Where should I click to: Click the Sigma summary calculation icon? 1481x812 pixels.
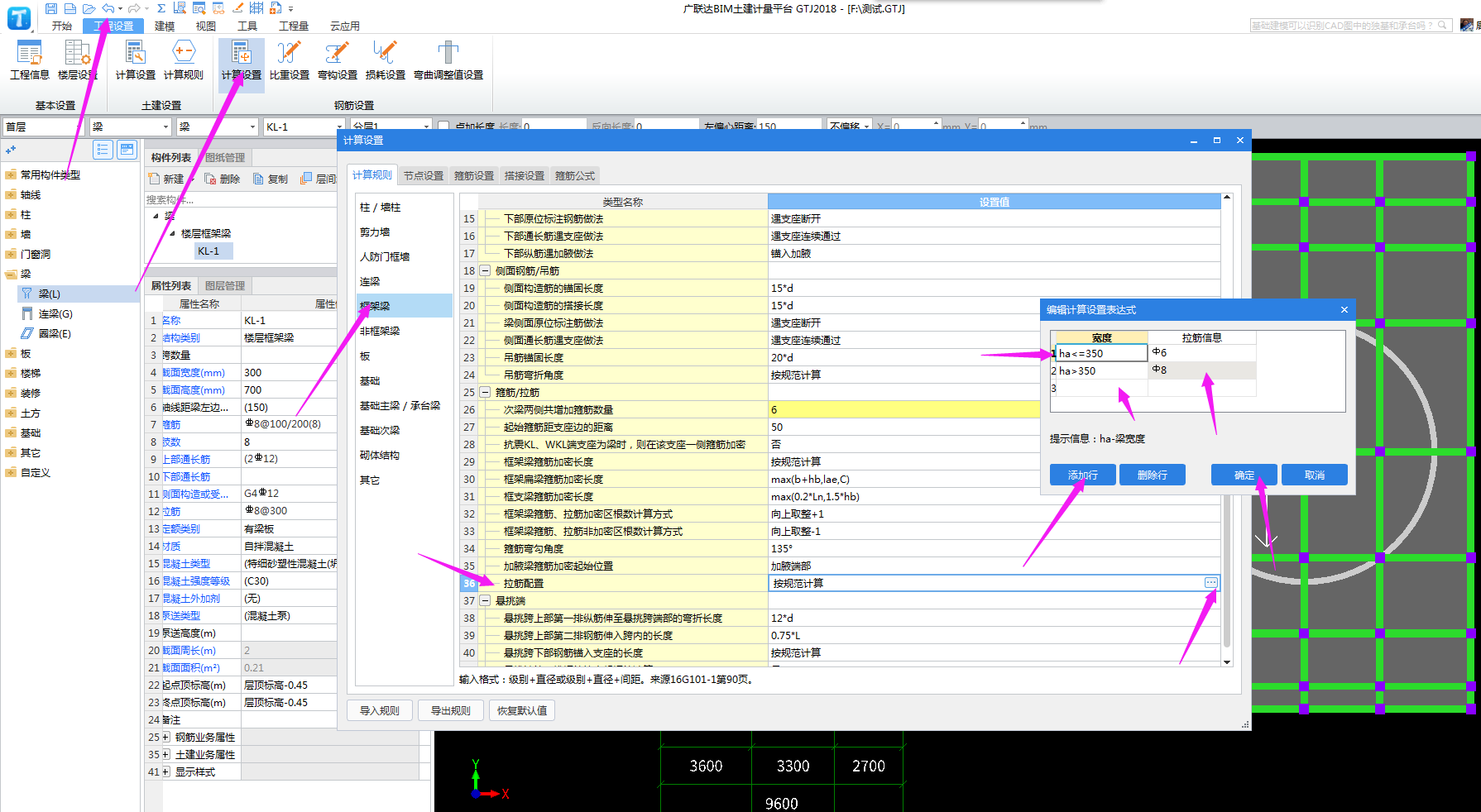click(x=161, y=8)
